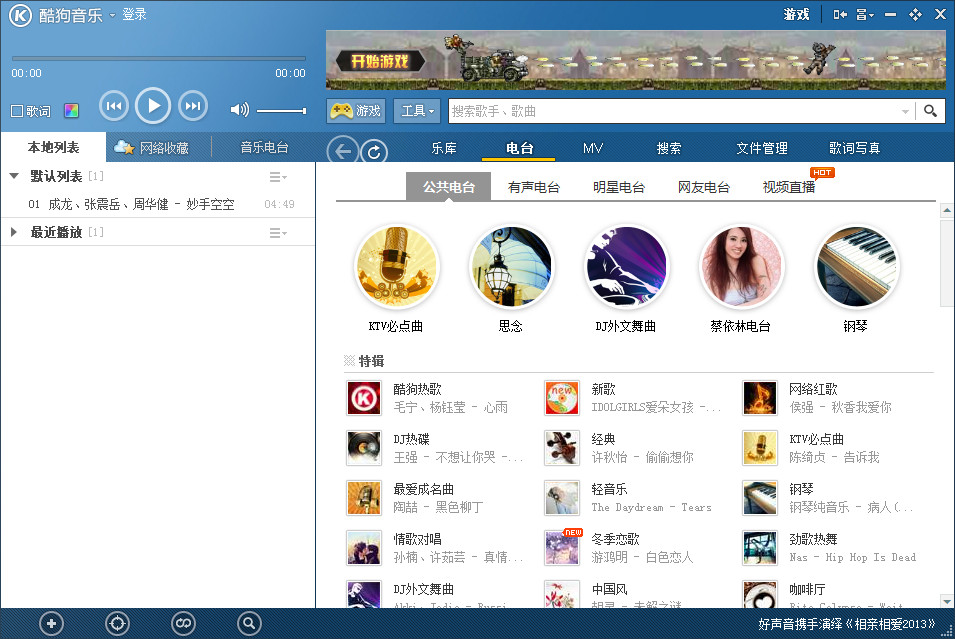Image resolution: width=955 pixels, height=639 pixels.
Task: Click the 好声音携手演绎《相亲相爱2013》 link
Action: (x=846, y=624)
